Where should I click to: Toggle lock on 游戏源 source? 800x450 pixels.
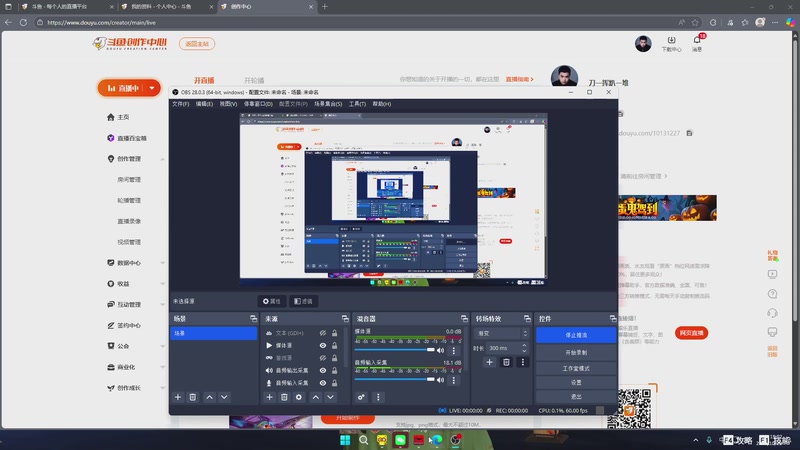point(335,358)
